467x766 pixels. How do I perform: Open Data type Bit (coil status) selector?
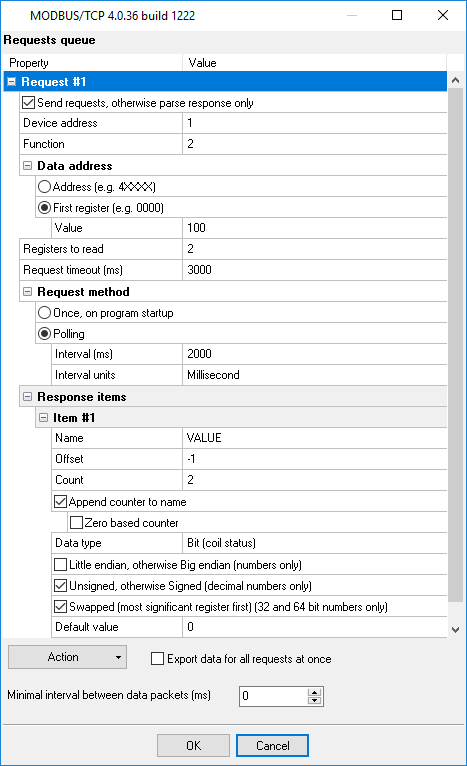click(315, 543)
